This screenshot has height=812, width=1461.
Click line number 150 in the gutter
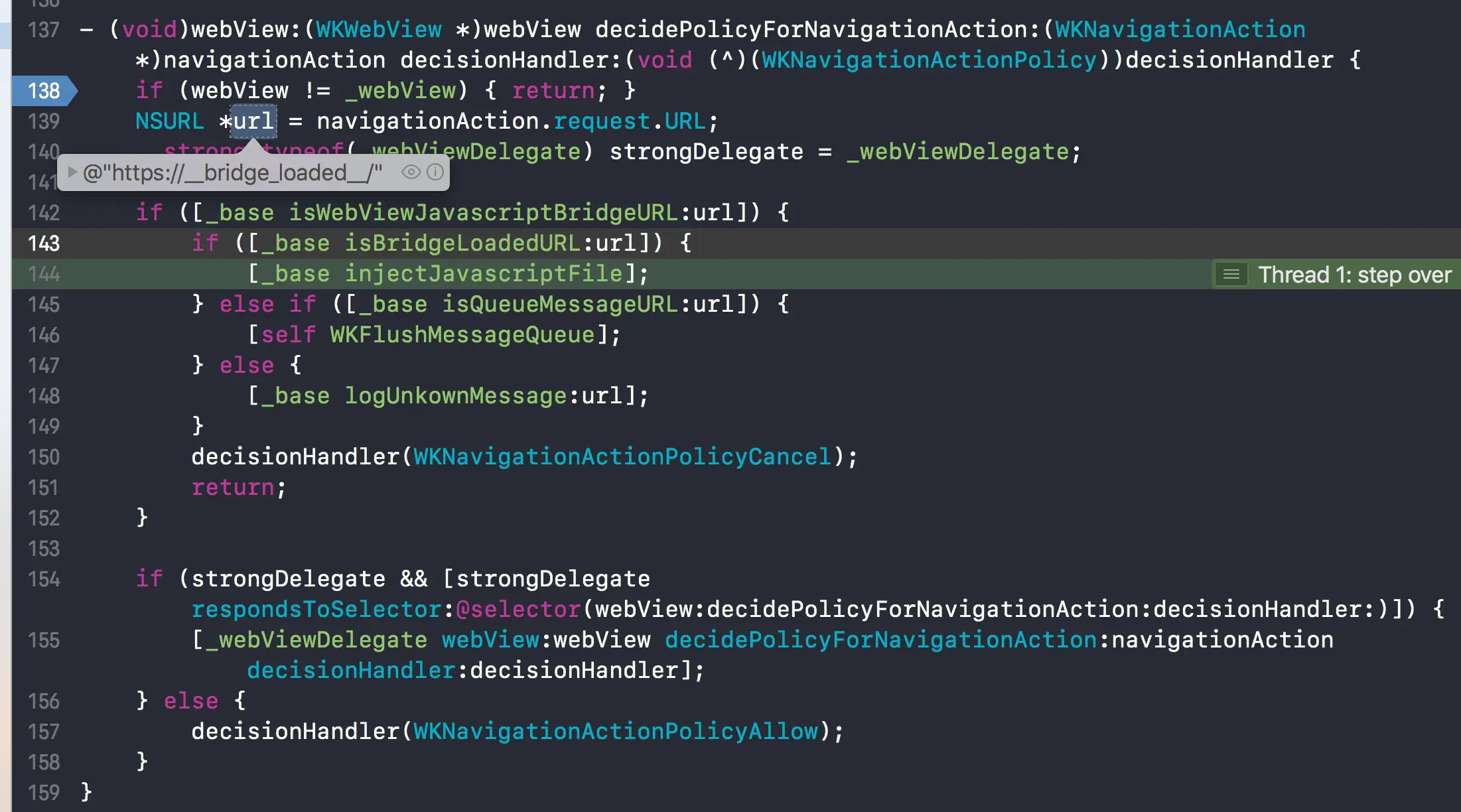click(44, 457)
